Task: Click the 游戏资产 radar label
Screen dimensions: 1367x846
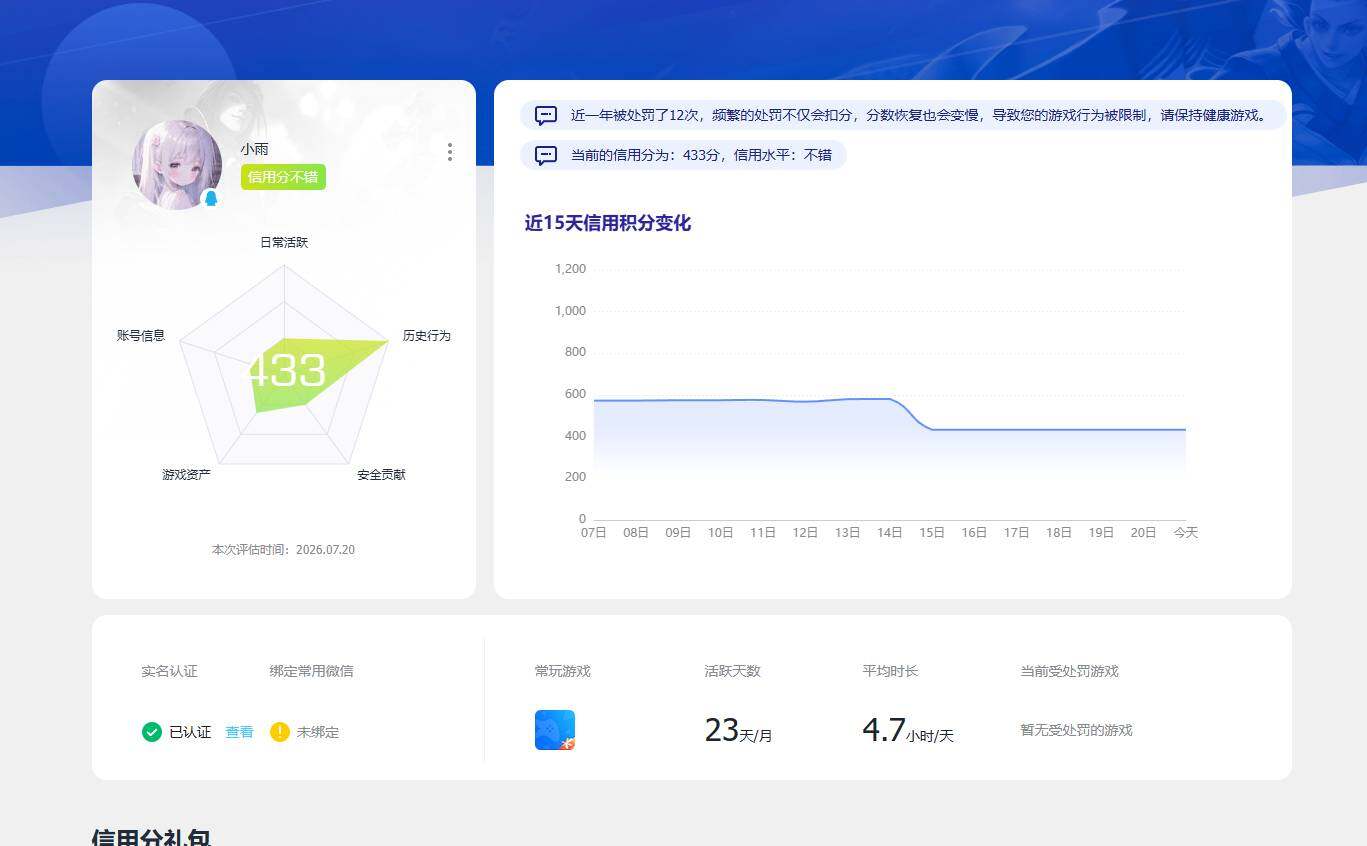Action: (187, 475)
